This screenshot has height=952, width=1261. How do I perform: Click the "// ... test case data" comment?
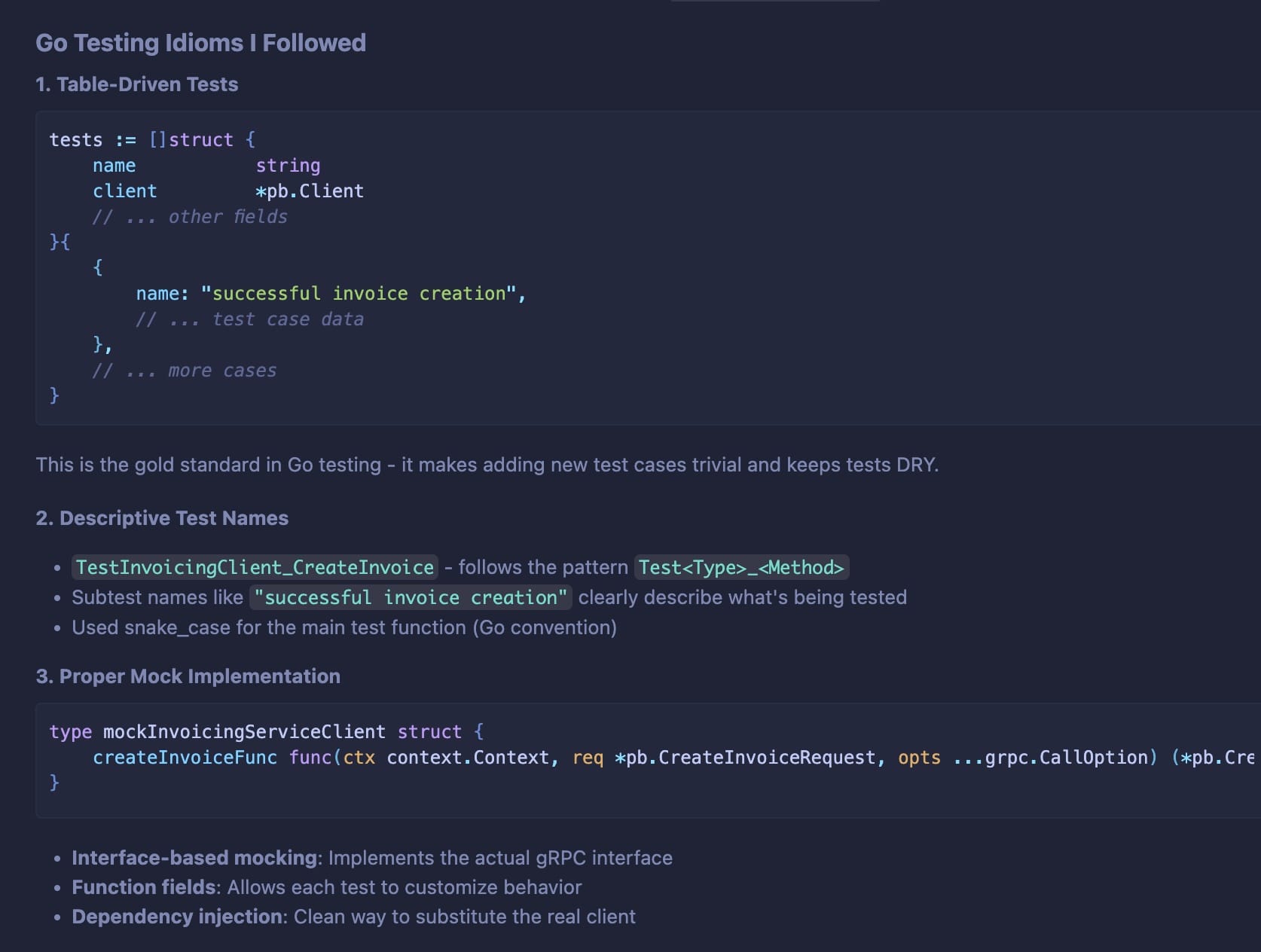[249, 319]
